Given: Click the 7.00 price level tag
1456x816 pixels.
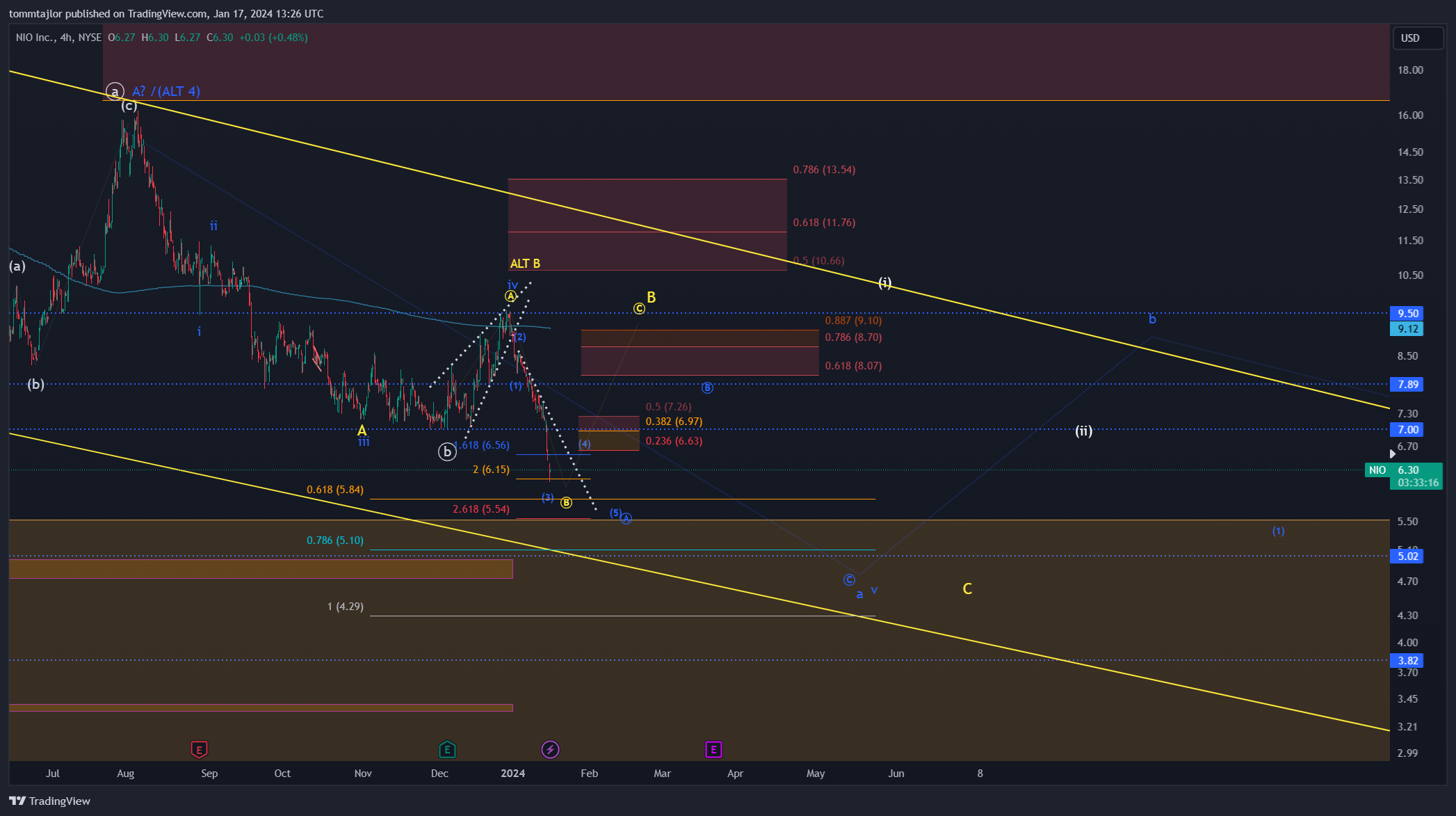Looking at the screenshot, I should point(1407,430).
